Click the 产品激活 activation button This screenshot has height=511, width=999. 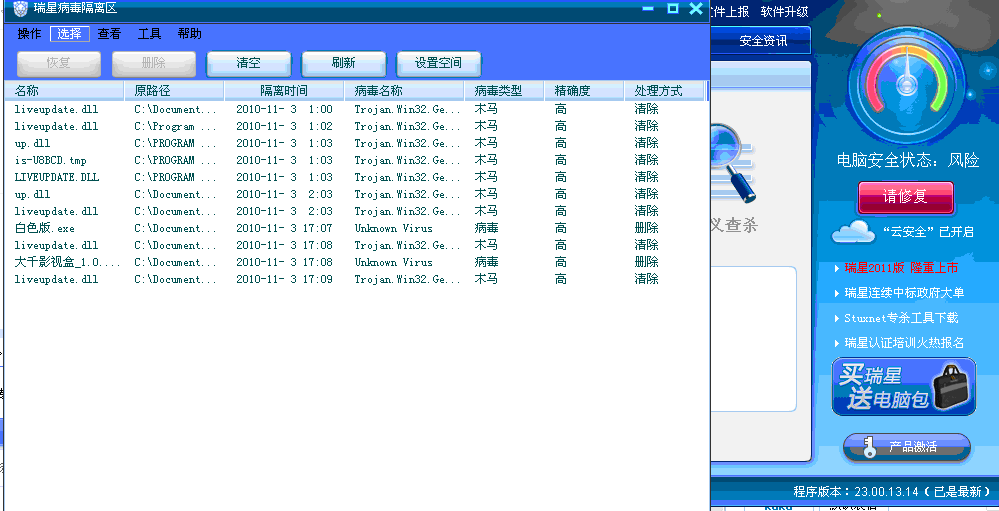point(907,447)
